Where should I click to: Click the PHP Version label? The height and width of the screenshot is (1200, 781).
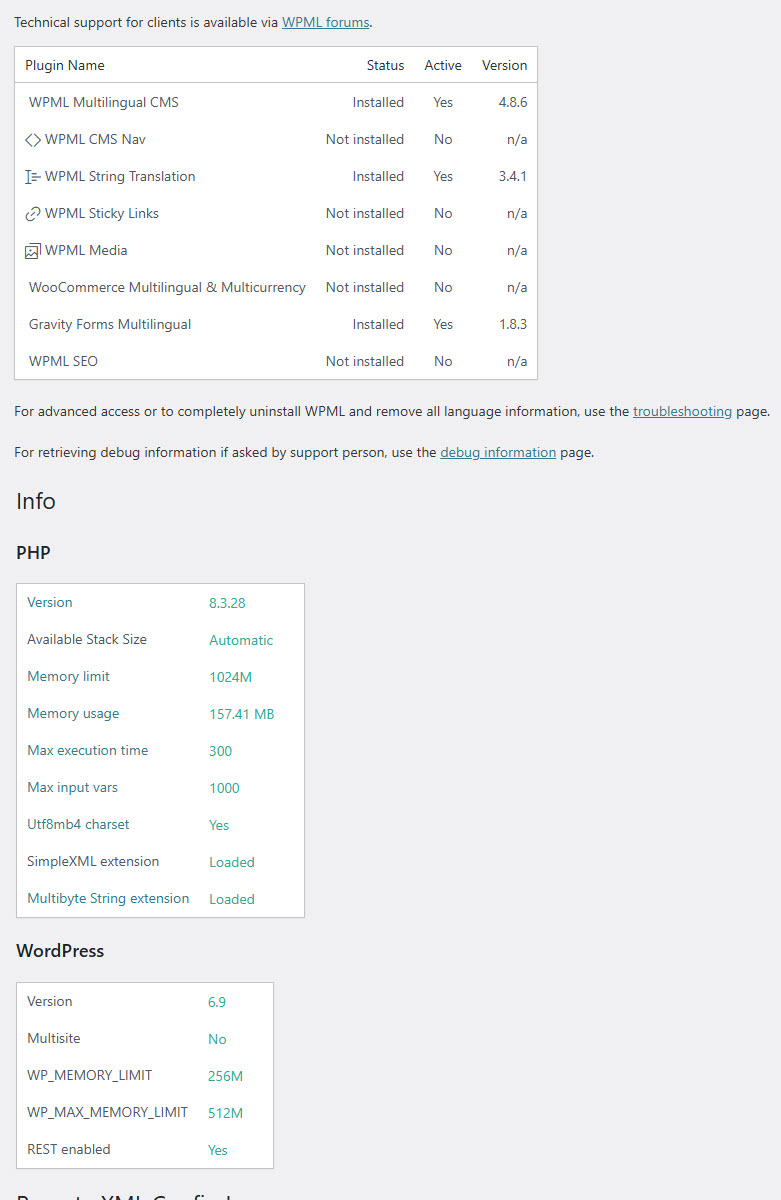[50, 602]
